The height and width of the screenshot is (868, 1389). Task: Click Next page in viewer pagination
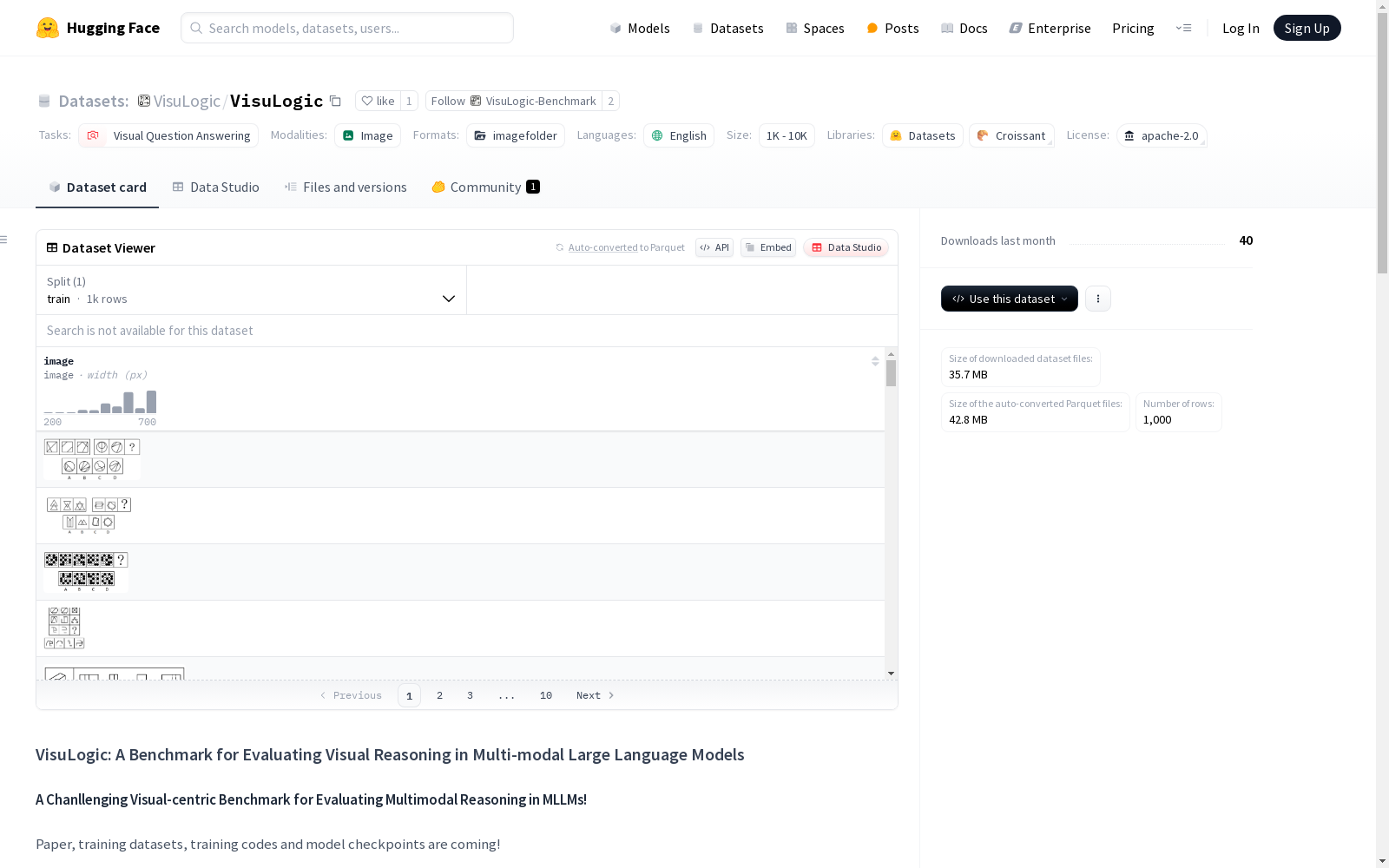pyautogui.click(x=596, y=695)
